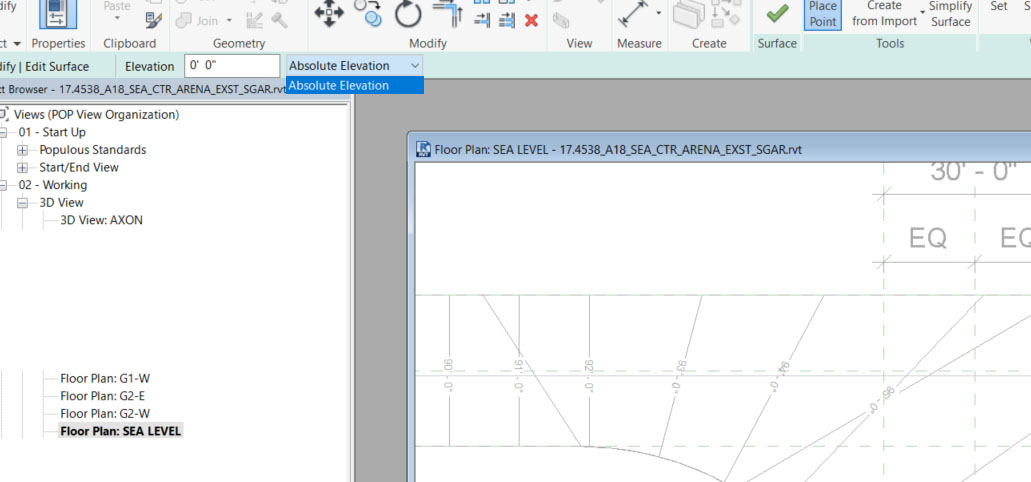Image resolution: width=1031 pixels, height=482 pixels.
Task: Select Floor Plan: G1-W
Action: pyautogui.click(x=105, y=379)
